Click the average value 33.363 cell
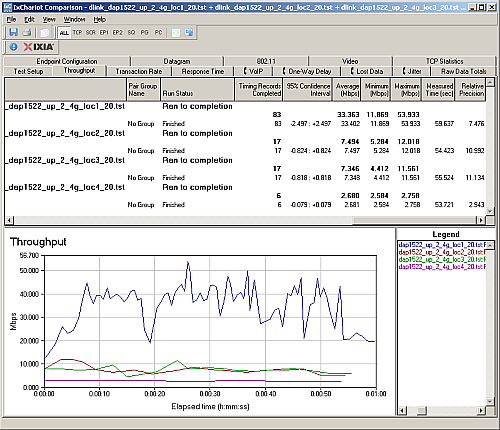This screenshot has width=500, height=430. (x=348, y=115)
